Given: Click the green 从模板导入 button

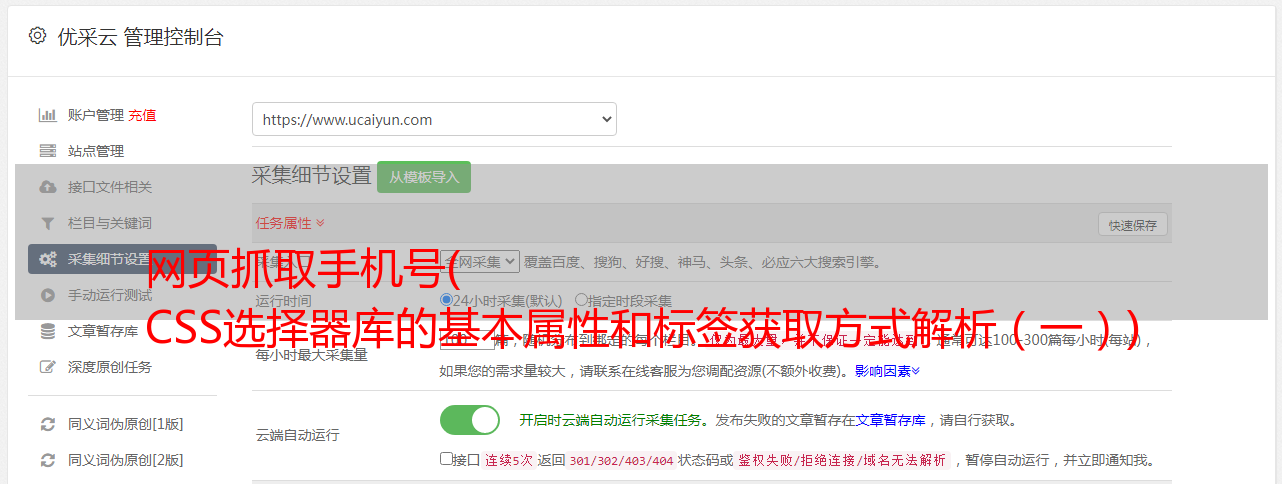Looking at the screenshot, I should point(424,177).
